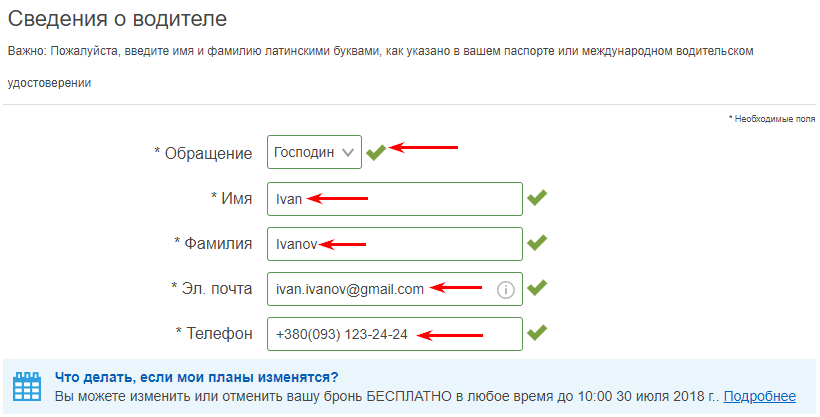The width and height of the screenshot is (820, 417).
Task: Open the Подробнее link
Action: 759,396
